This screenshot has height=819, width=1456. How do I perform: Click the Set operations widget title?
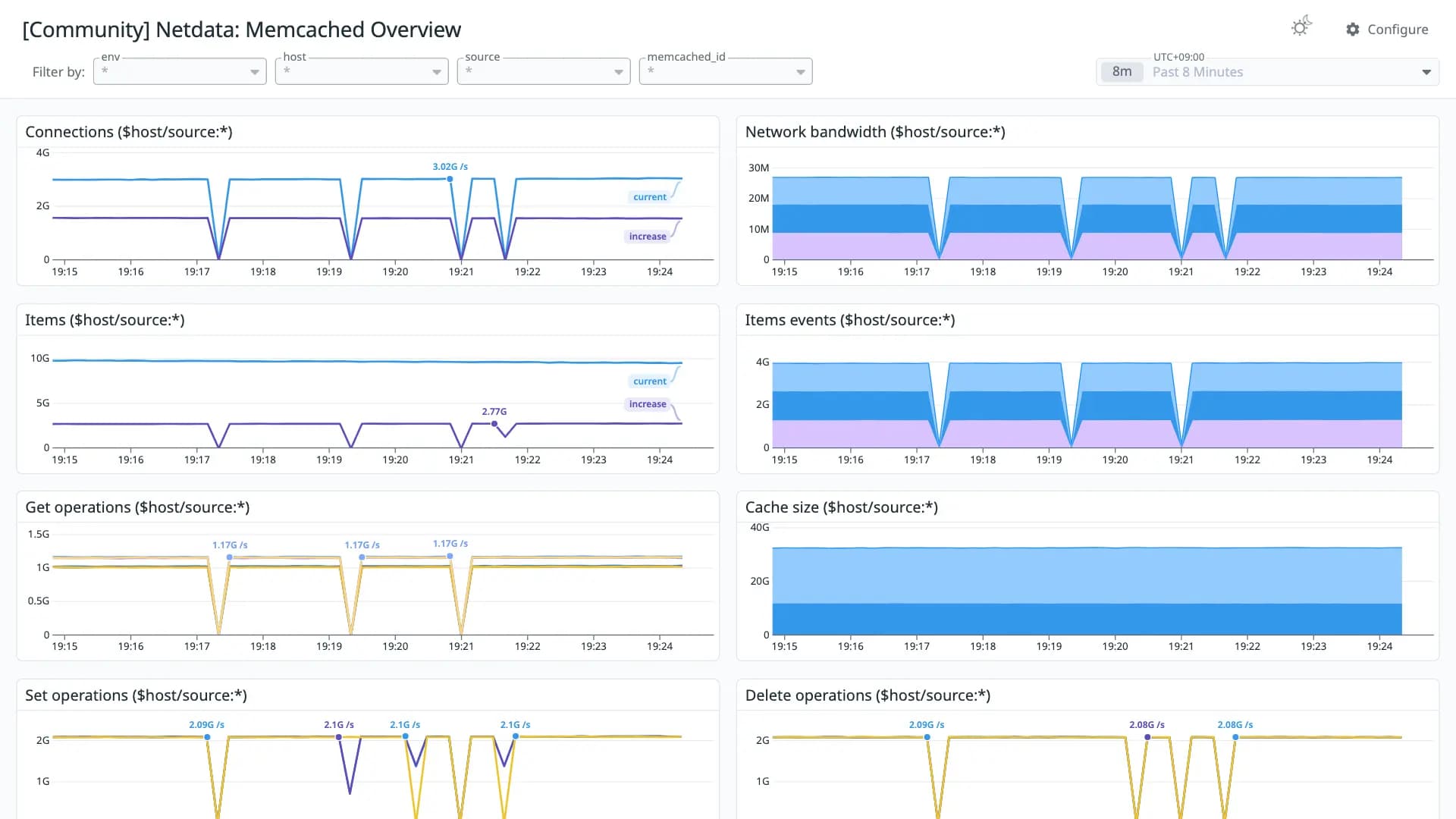click(136, 695)
